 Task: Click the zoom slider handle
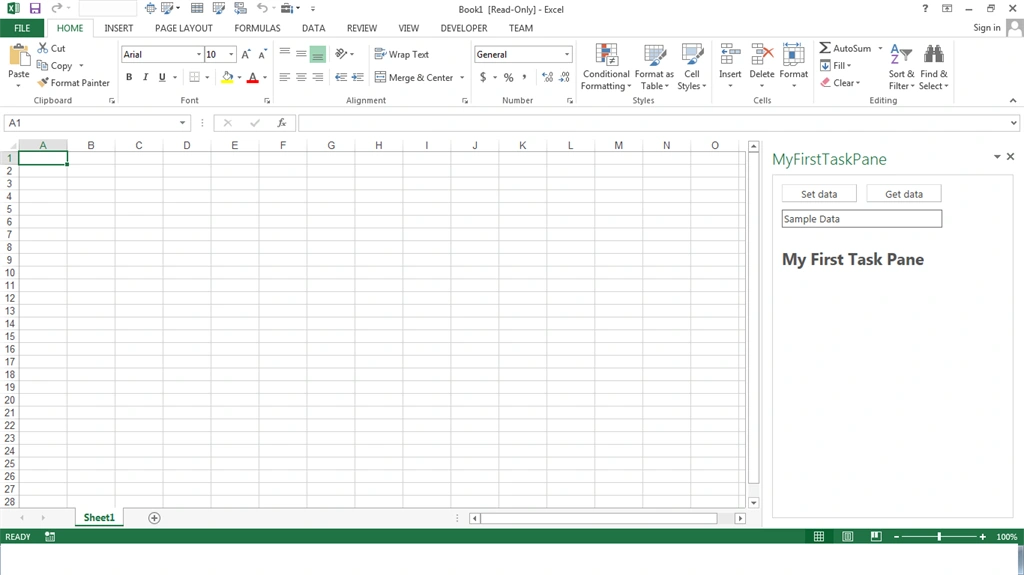tap(939, 536)
